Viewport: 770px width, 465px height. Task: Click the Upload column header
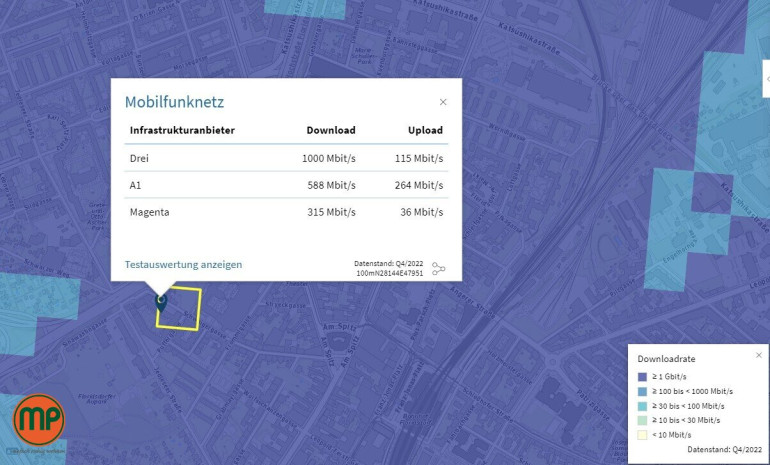[x=425, y=130]
